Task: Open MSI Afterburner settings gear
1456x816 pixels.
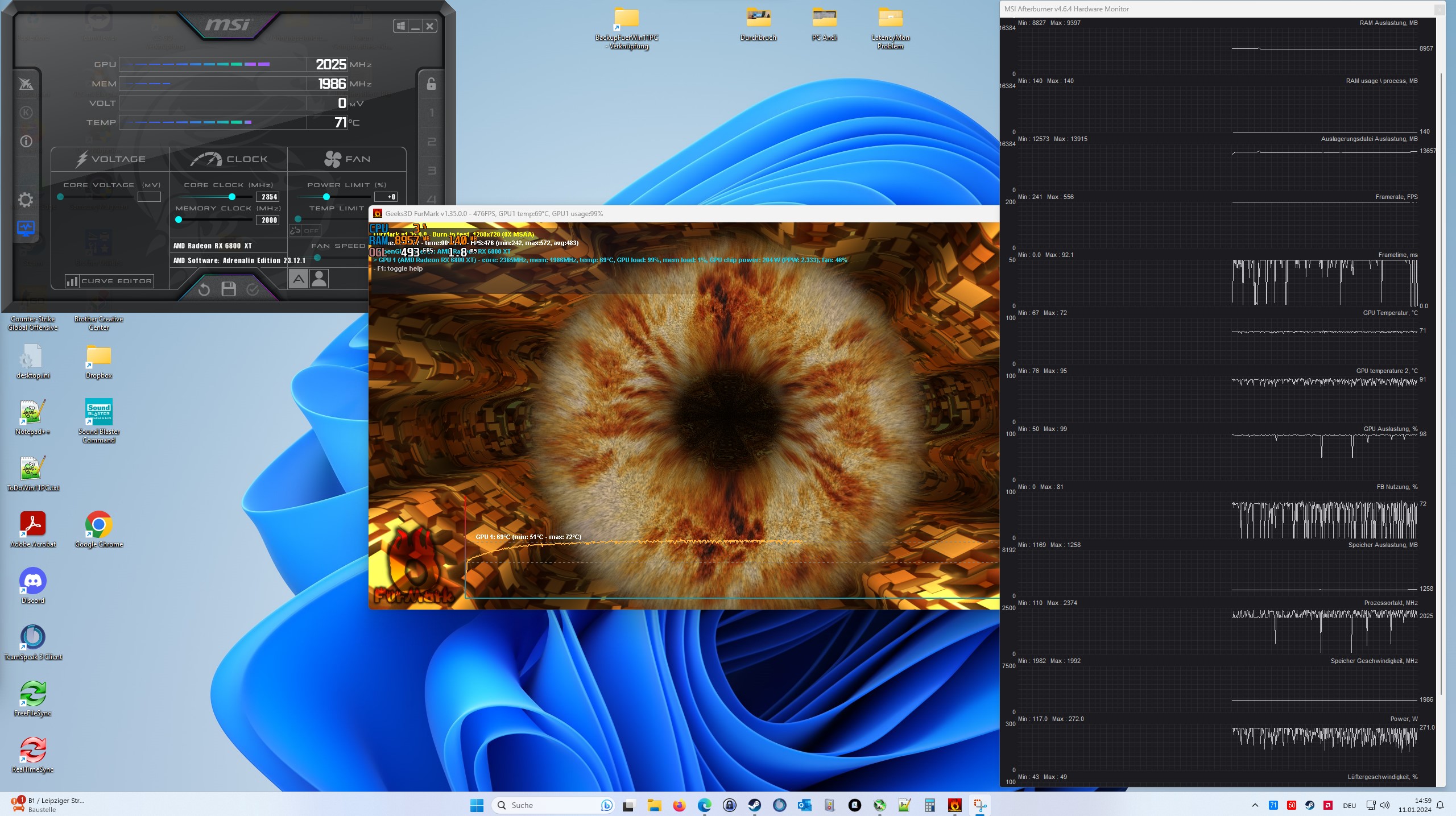Action: (26, 200)
